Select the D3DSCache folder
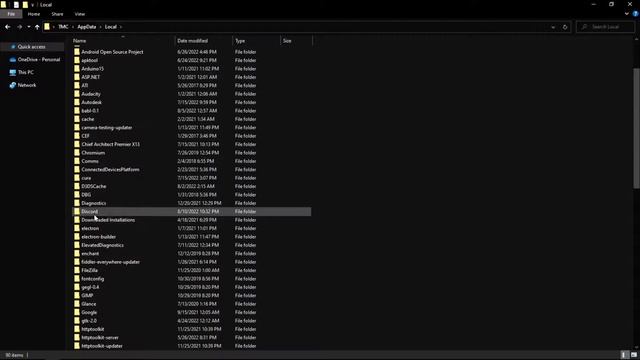Image resolution: width=640 pixels, height=360 pixels. pyautogui.click(x=93, y=186)
